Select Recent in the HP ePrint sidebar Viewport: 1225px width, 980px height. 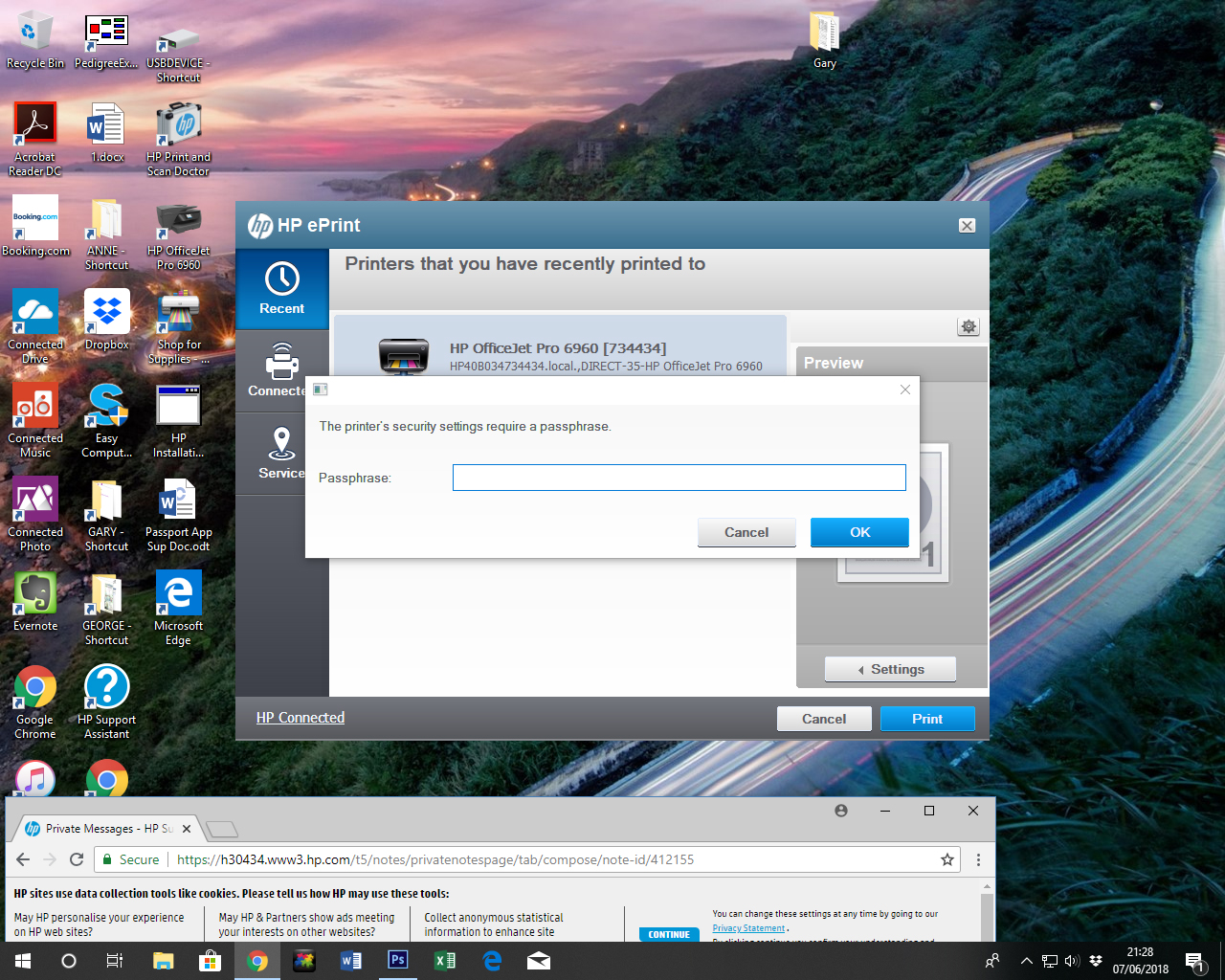coord(280,287)
